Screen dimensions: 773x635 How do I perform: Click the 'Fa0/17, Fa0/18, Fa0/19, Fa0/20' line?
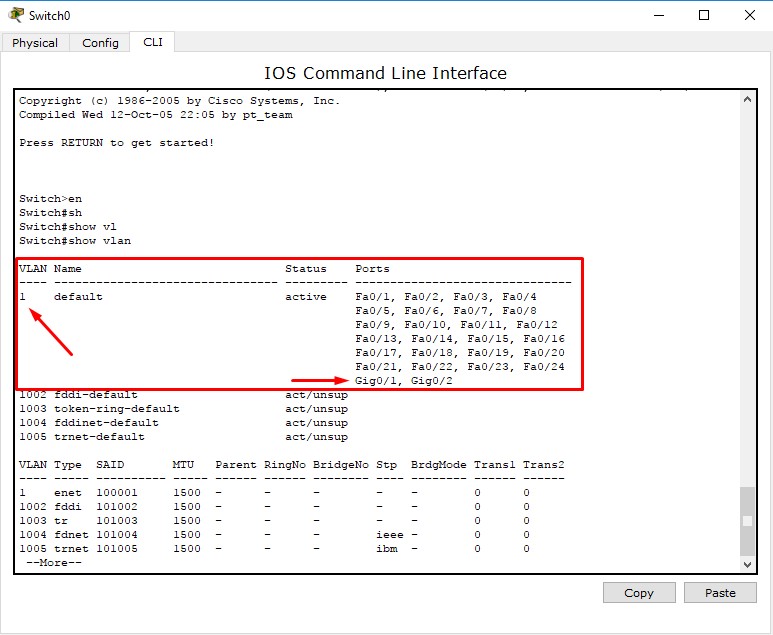click(460, 353)
